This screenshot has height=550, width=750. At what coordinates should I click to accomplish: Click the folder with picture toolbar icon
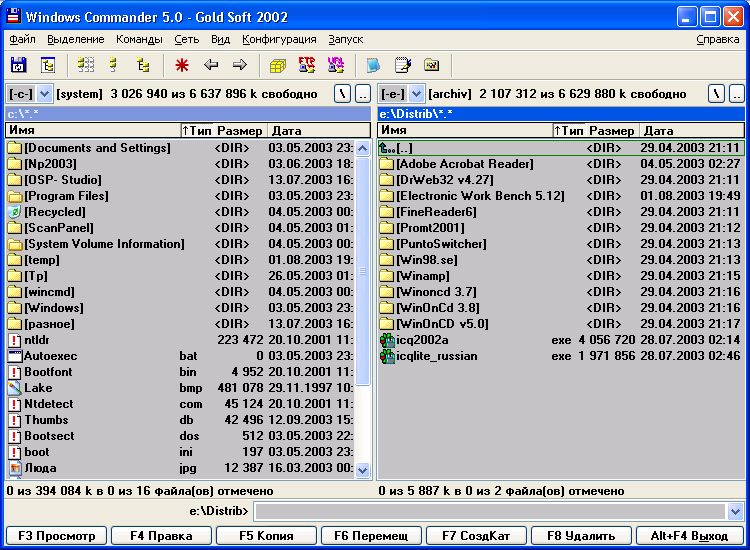tap(431, 65)
